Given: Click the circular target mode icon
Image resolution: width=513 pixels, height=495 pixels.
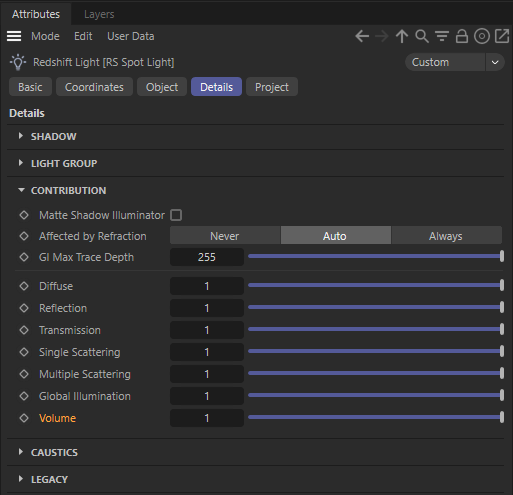Looking at the screenshot, I should (x=482, y=36).
